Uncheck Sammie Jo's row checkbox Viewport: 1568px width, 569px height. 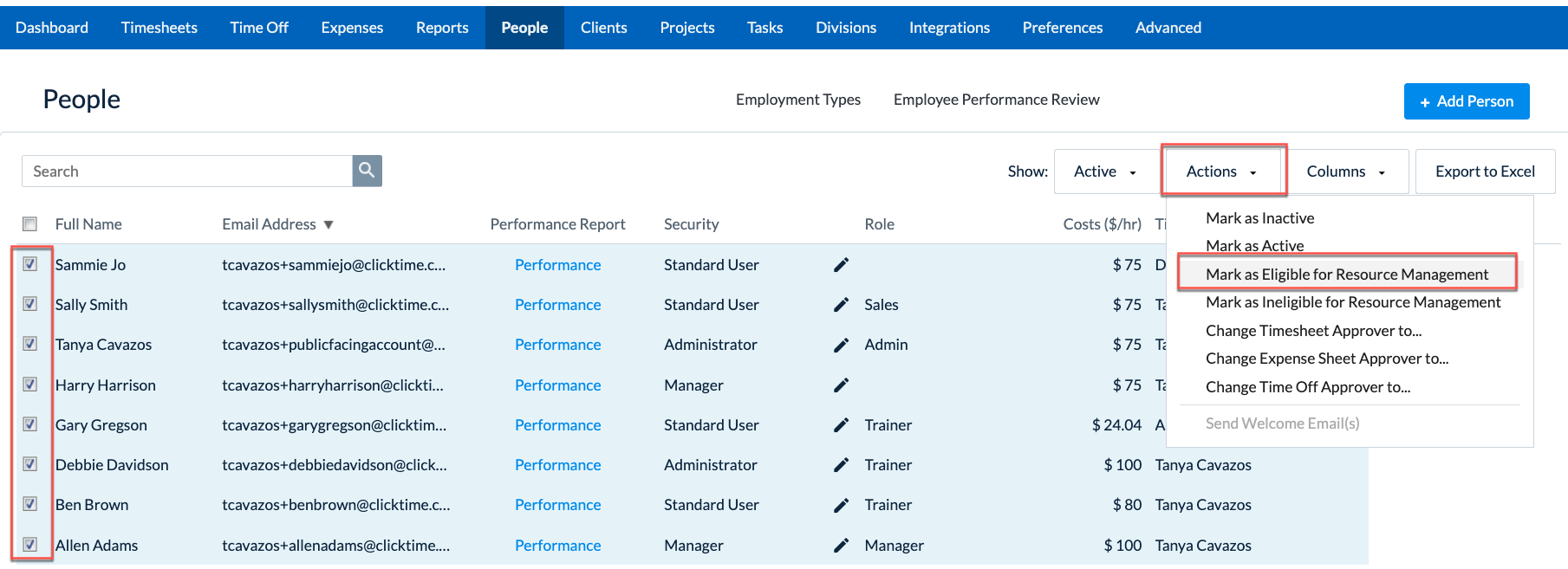coord(30,264)
